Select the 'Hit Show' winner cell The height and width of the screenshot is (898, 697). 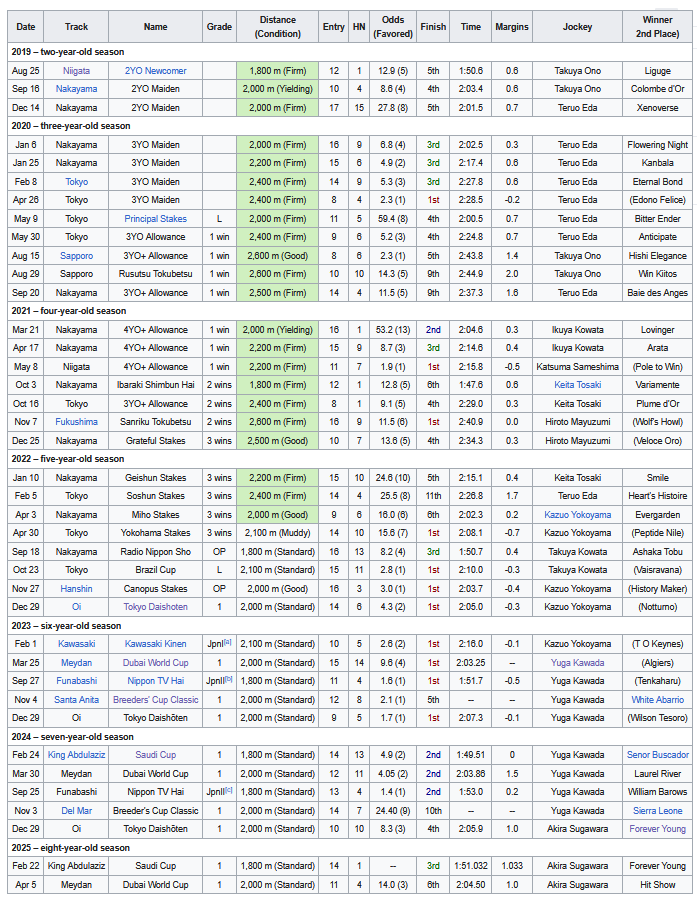(x=657, y=885)
